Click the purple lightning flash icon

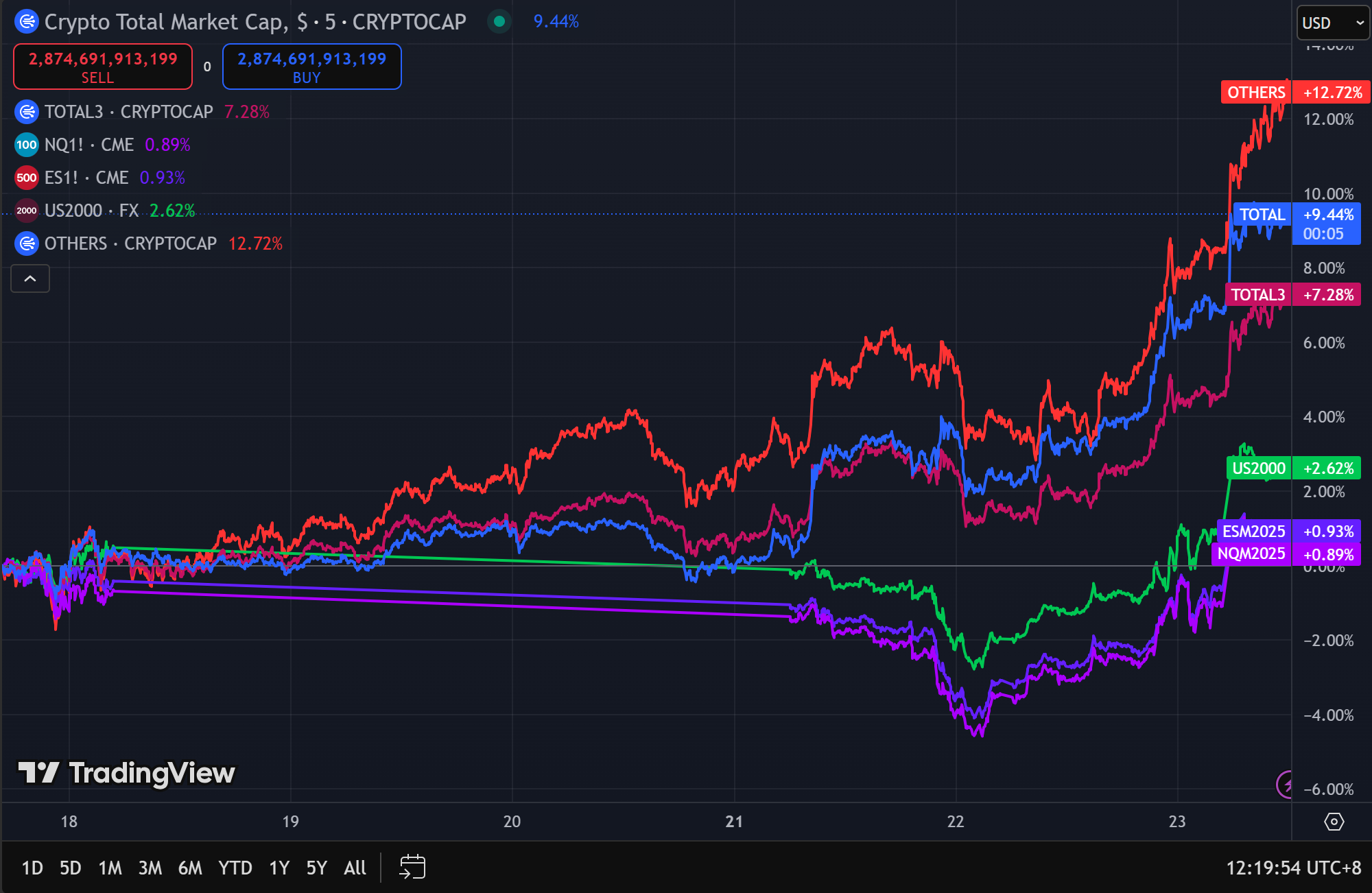(1286, 783)
